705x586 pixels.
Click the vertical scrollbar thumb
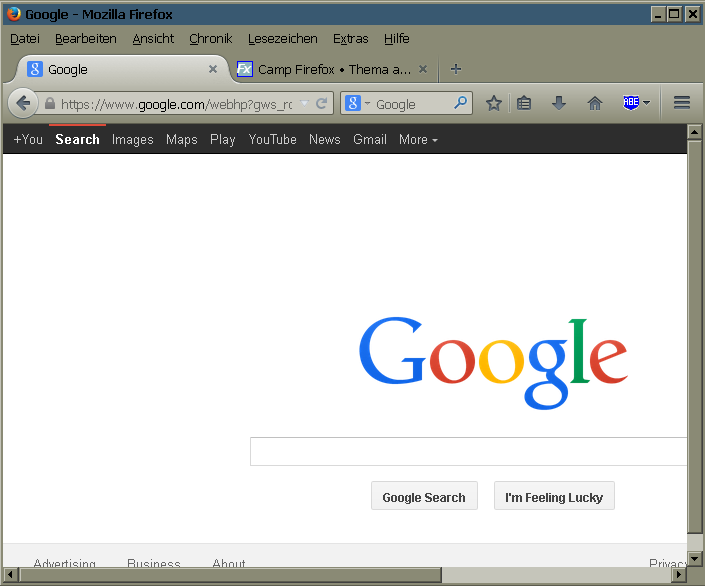pos(695,337)
